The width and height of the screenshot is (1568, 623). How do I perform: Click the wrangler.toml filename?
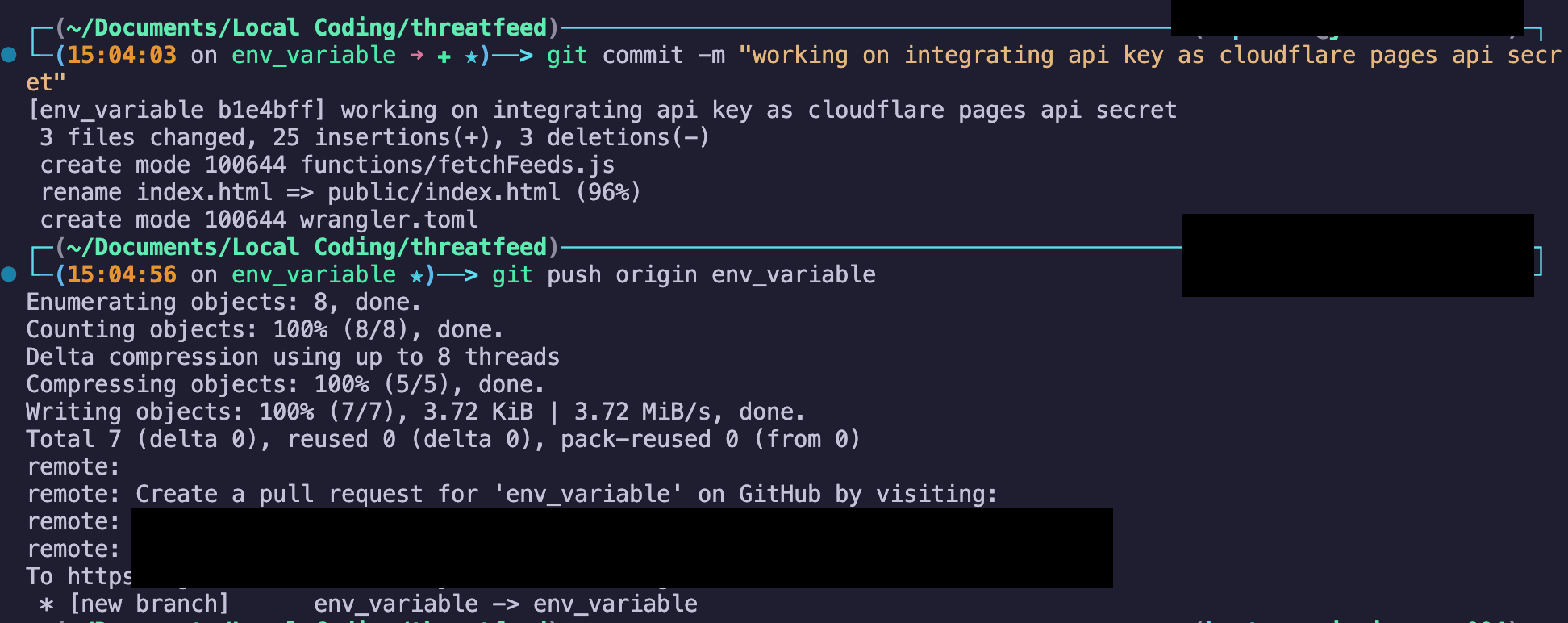point(389,220)
